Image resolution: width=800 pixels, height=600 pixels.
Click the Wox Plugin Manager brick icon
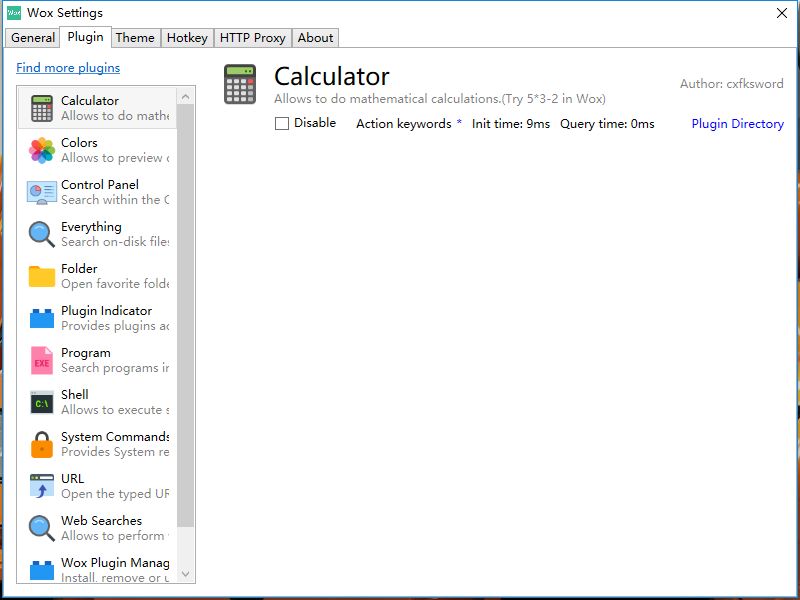(x=42, y=570)
